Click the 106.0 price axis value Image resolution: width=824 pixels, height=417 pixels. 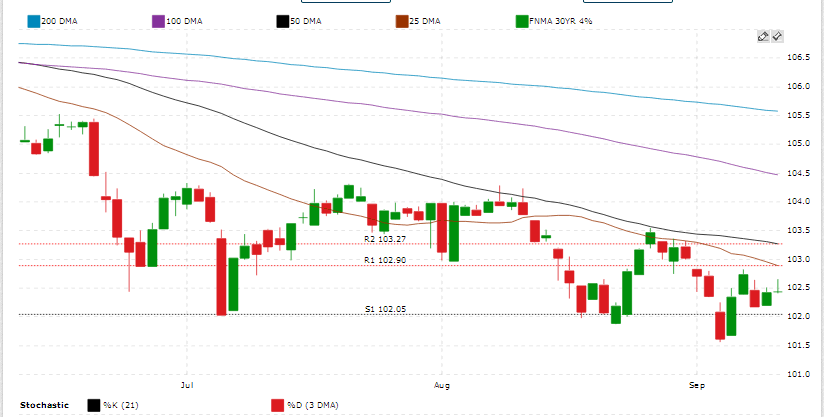pos(799,86)
